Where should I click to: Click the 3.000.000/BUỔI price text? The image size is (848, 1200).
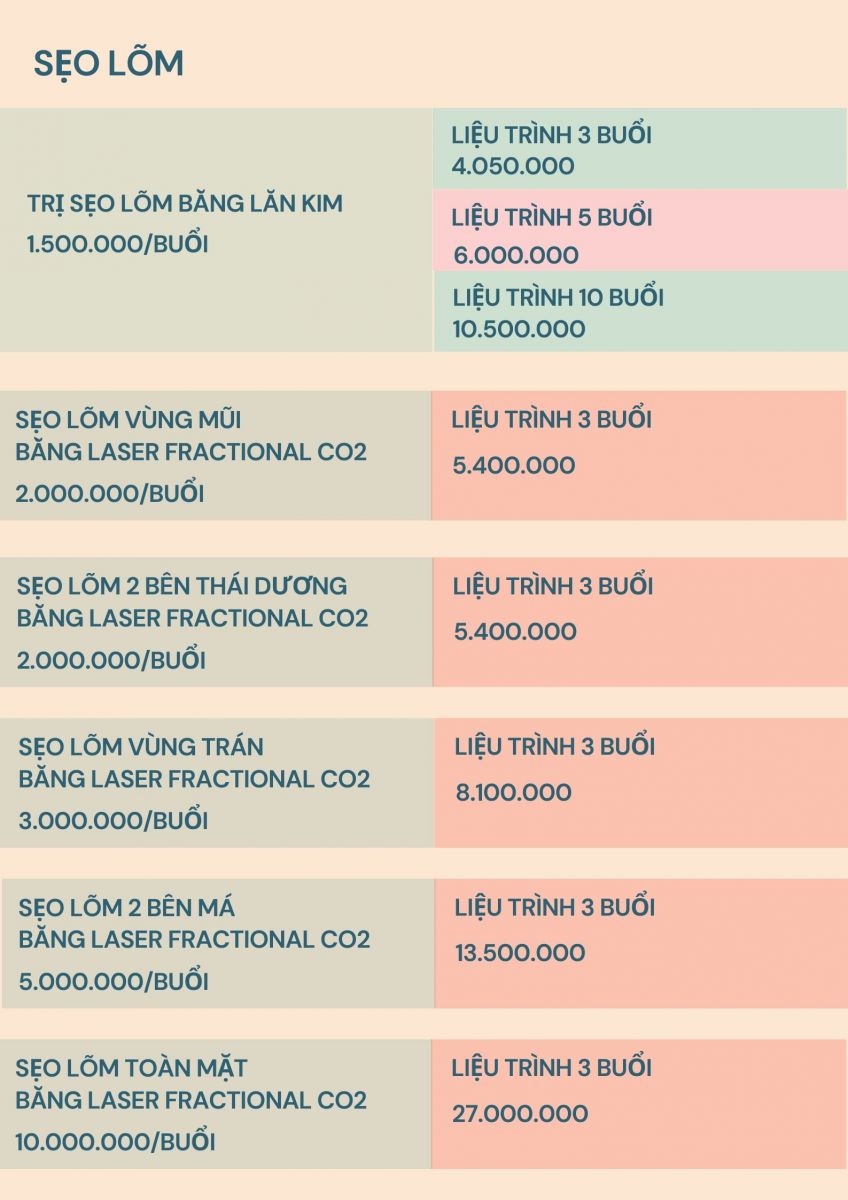pyautogui.click(x=113, y=821)
